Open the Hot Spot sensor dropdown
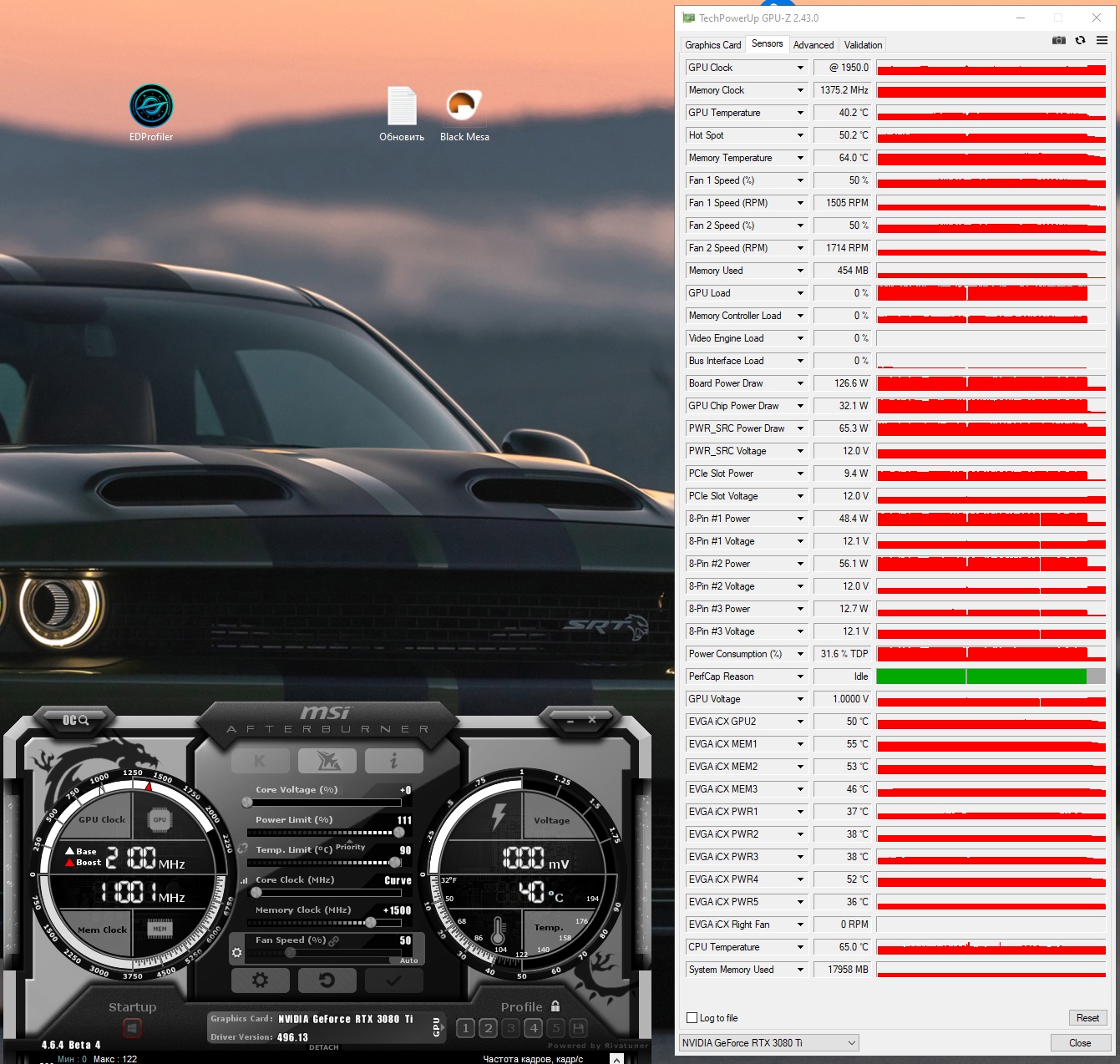 [800, 135]
